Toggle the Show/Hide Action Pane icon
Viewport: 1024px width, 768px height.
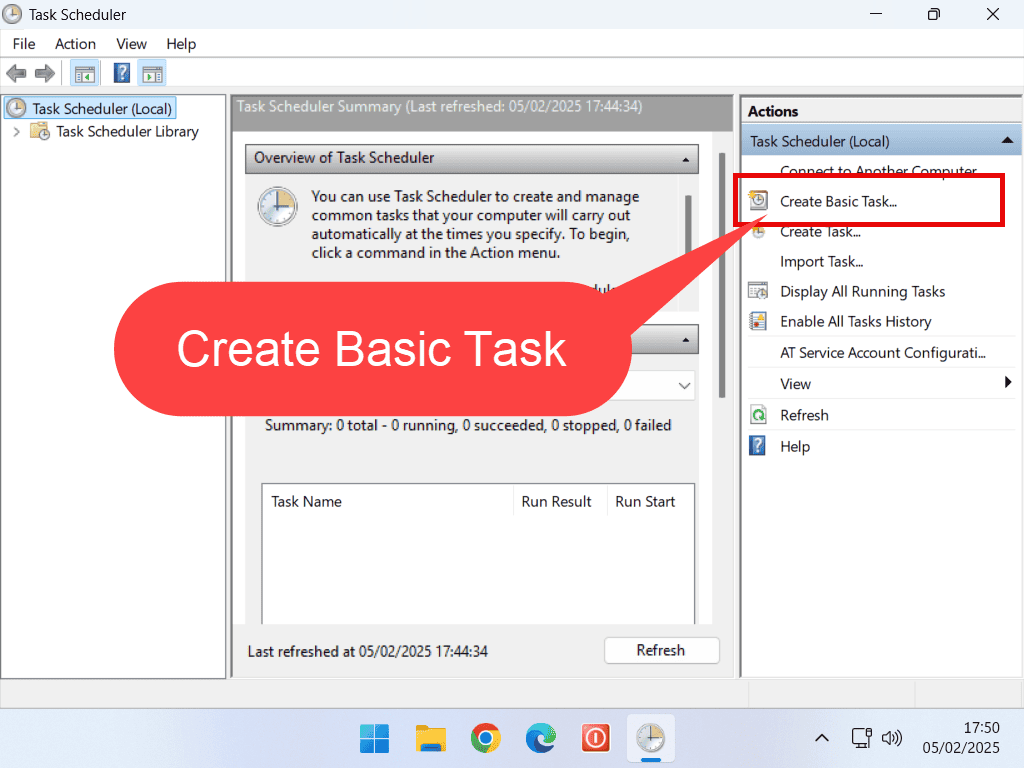pos(152,73)
